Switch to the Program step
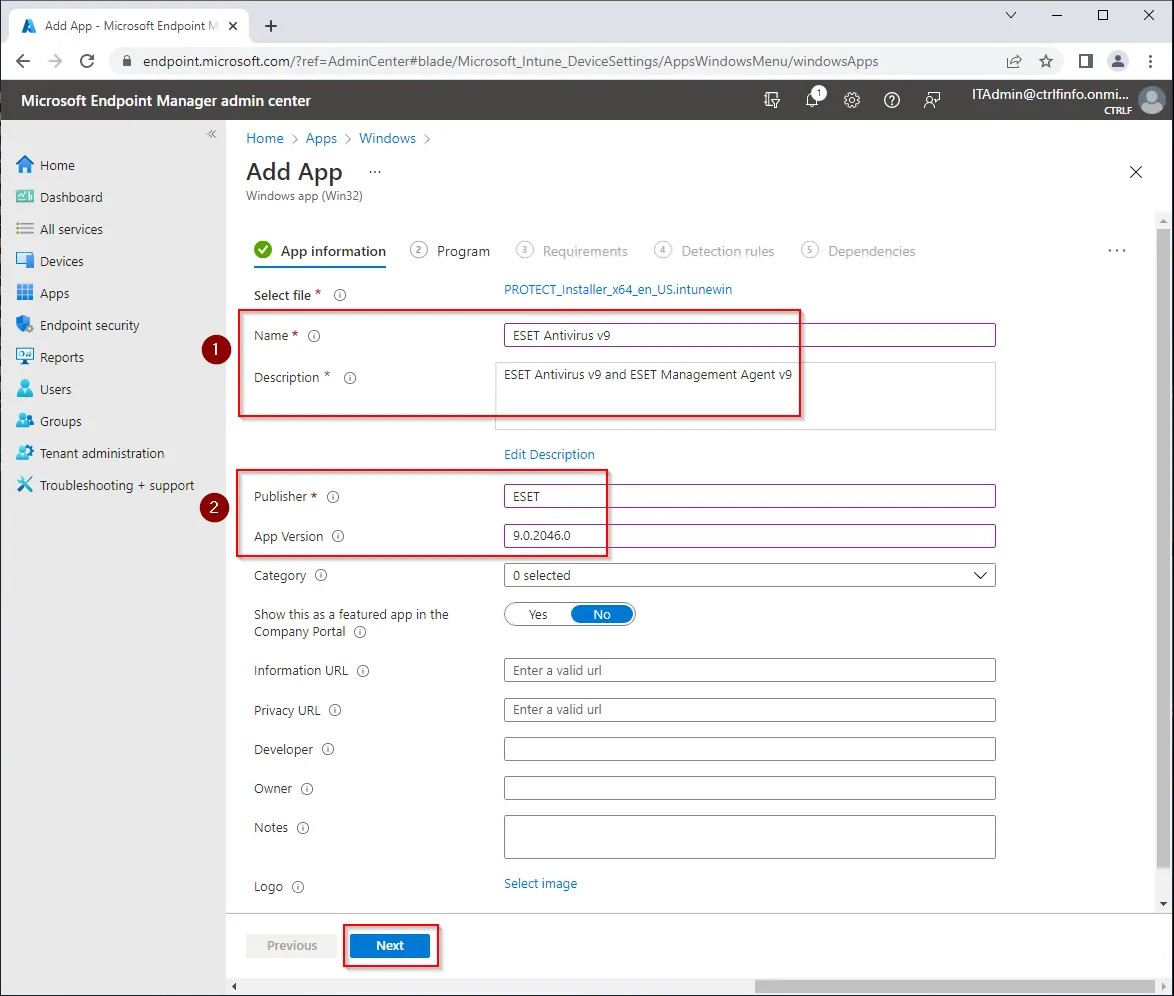 coord(450,251)
